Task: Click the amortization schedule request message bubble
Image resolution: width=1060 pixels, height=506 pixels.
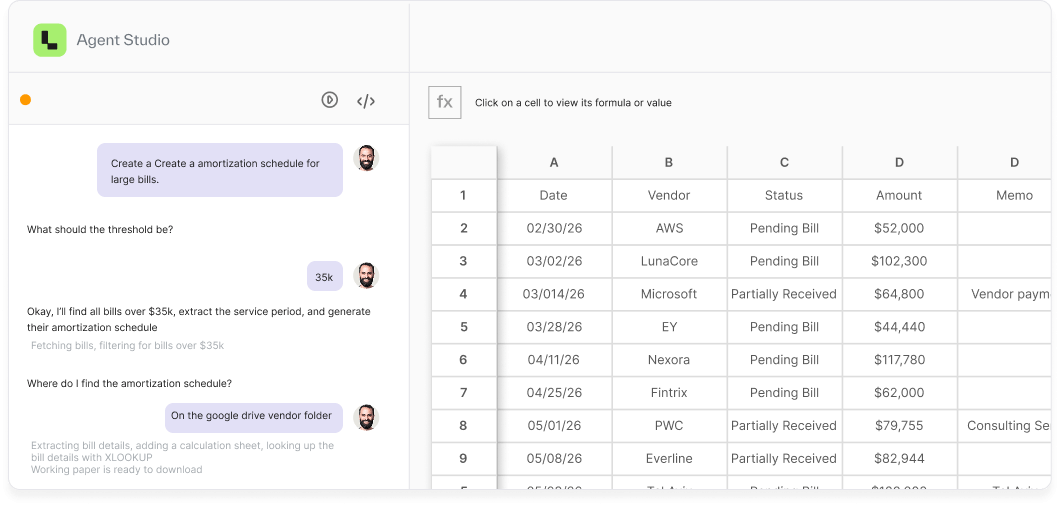Action: click(x=220, y=170)
